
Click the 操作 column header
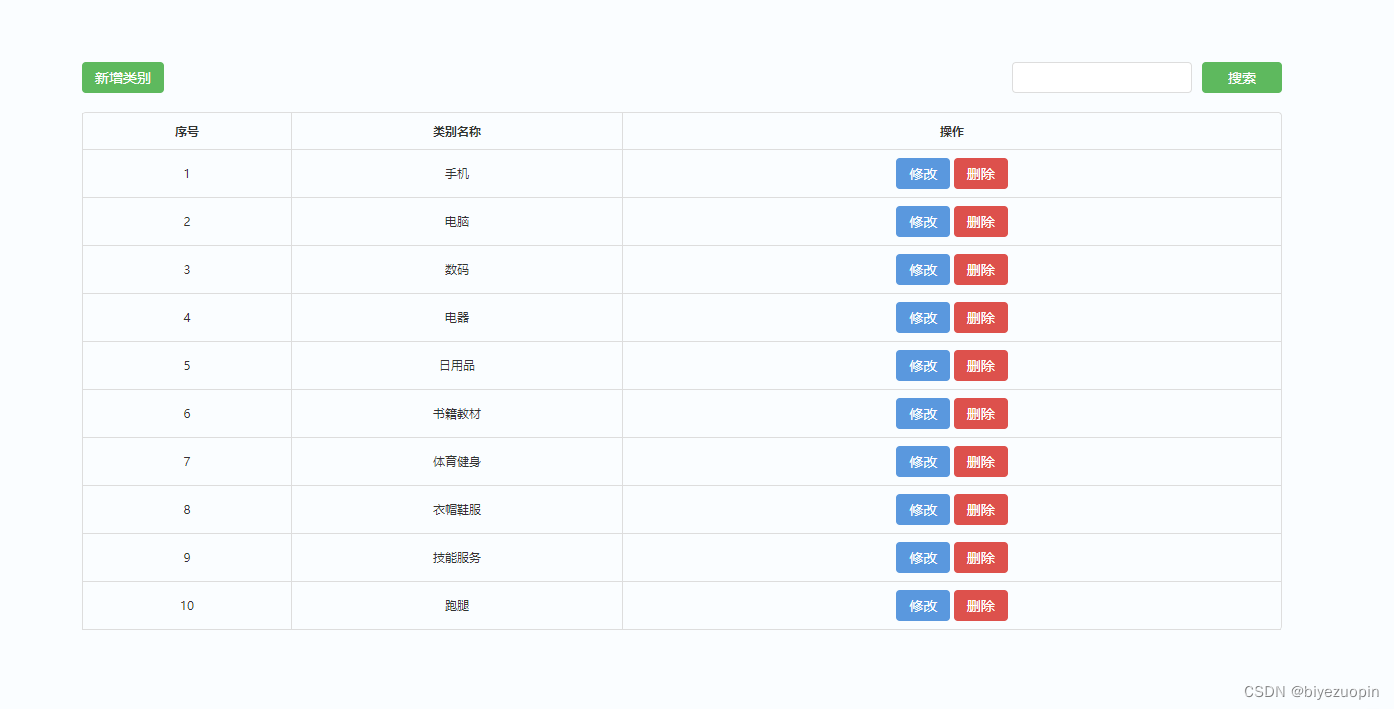(952, 132)
